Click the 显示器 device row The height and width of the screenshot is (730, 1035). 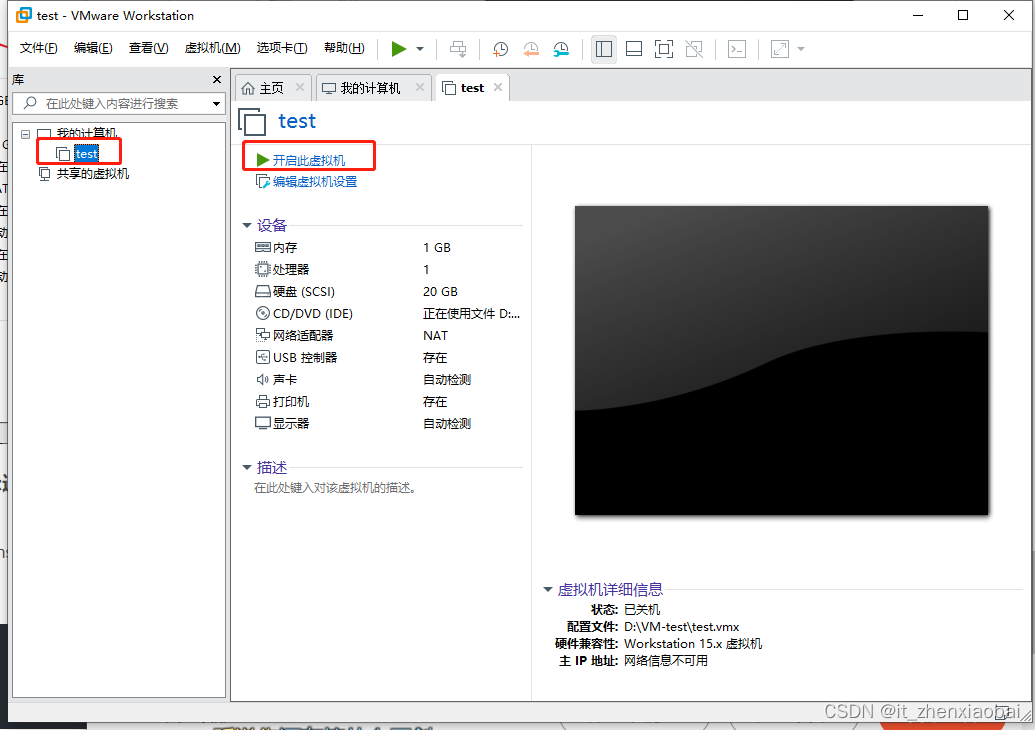click(388, 424)
